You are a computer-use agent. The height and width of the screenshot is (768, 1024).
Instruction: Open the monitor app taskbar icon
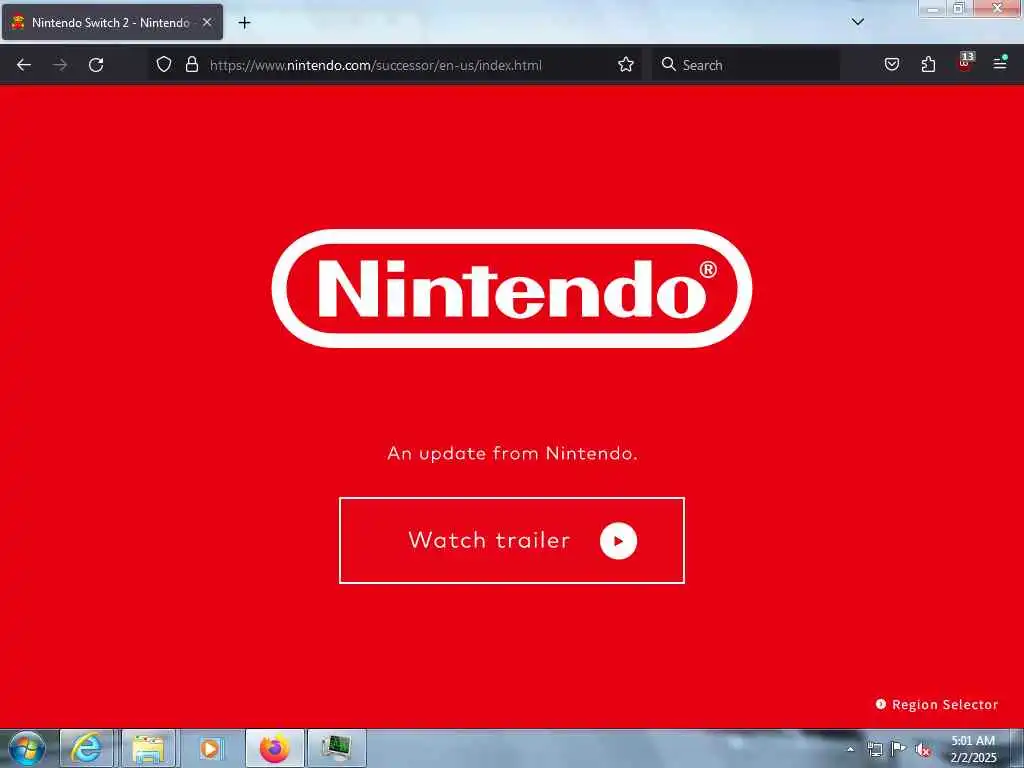(x=336, y=748)
